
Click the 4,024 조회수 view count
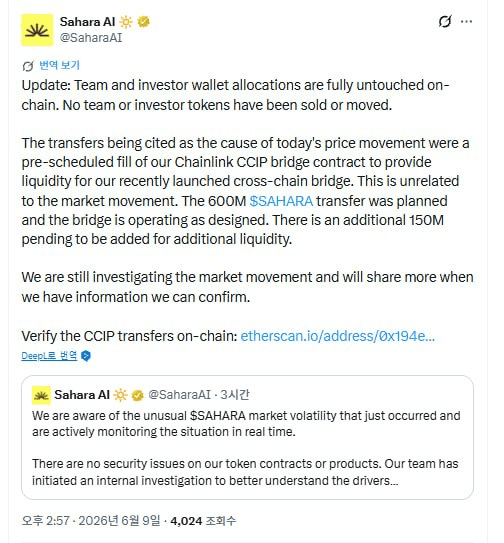click(x=203, y=521)
